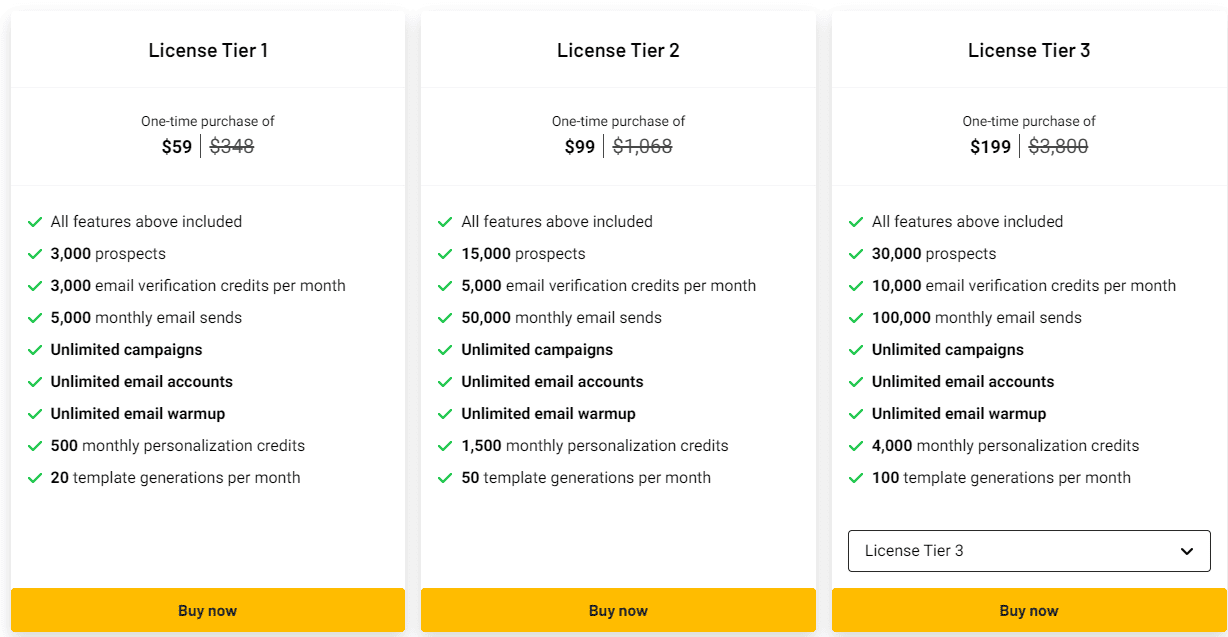Click 100,000 monthly email sends text
This screenshot has height=637, width=1228.
pos(977,318)
